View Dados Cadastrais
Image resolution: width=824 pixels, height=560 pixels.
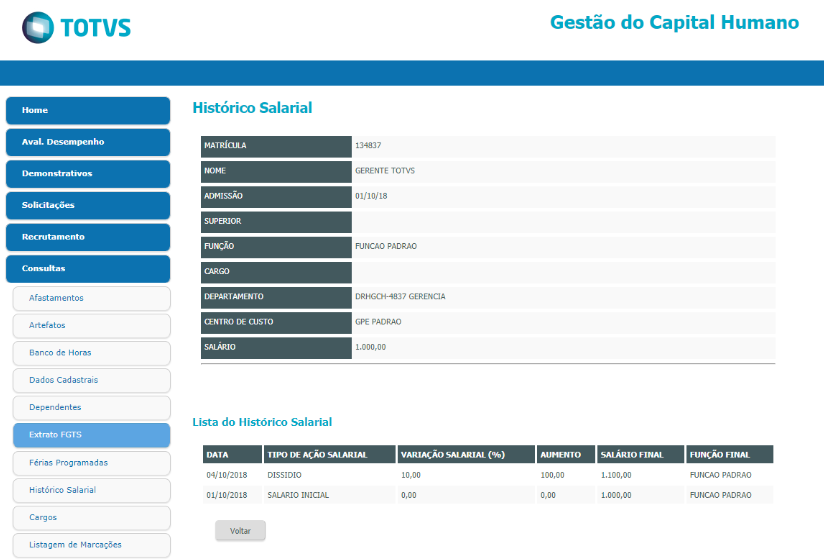91,380
